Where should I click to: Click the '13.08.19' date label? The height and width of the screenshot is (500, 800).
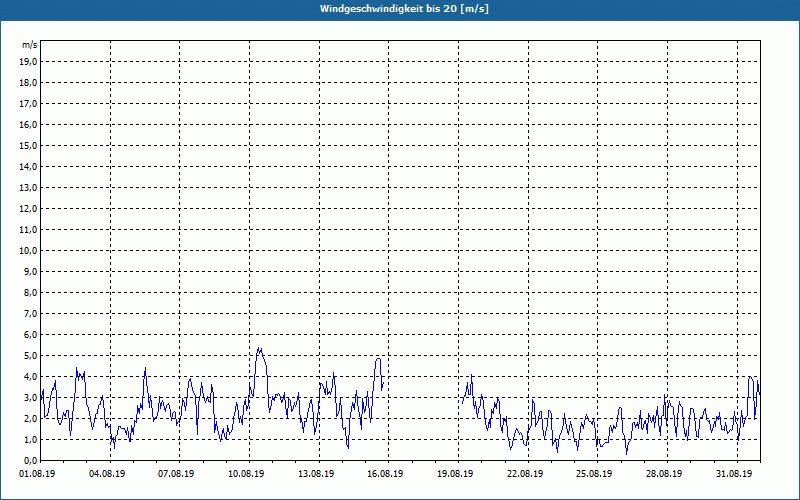click(x=316, y=473)
